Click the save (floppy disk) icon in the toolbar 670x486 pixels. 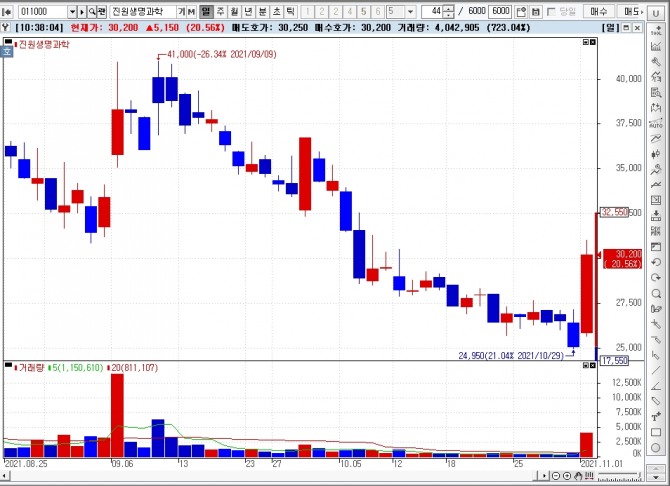pyautogui.click(x=536, y=12)
